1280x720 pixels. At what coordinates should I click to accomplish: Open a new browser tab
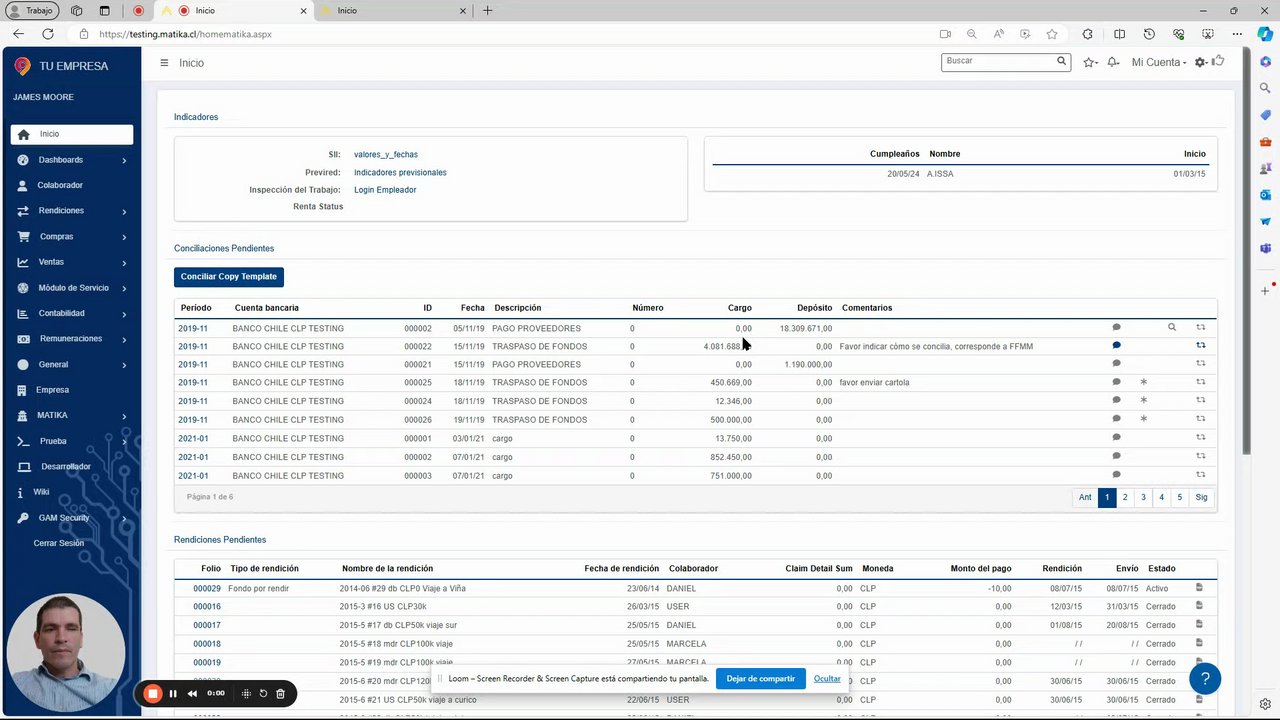(487, 11)
